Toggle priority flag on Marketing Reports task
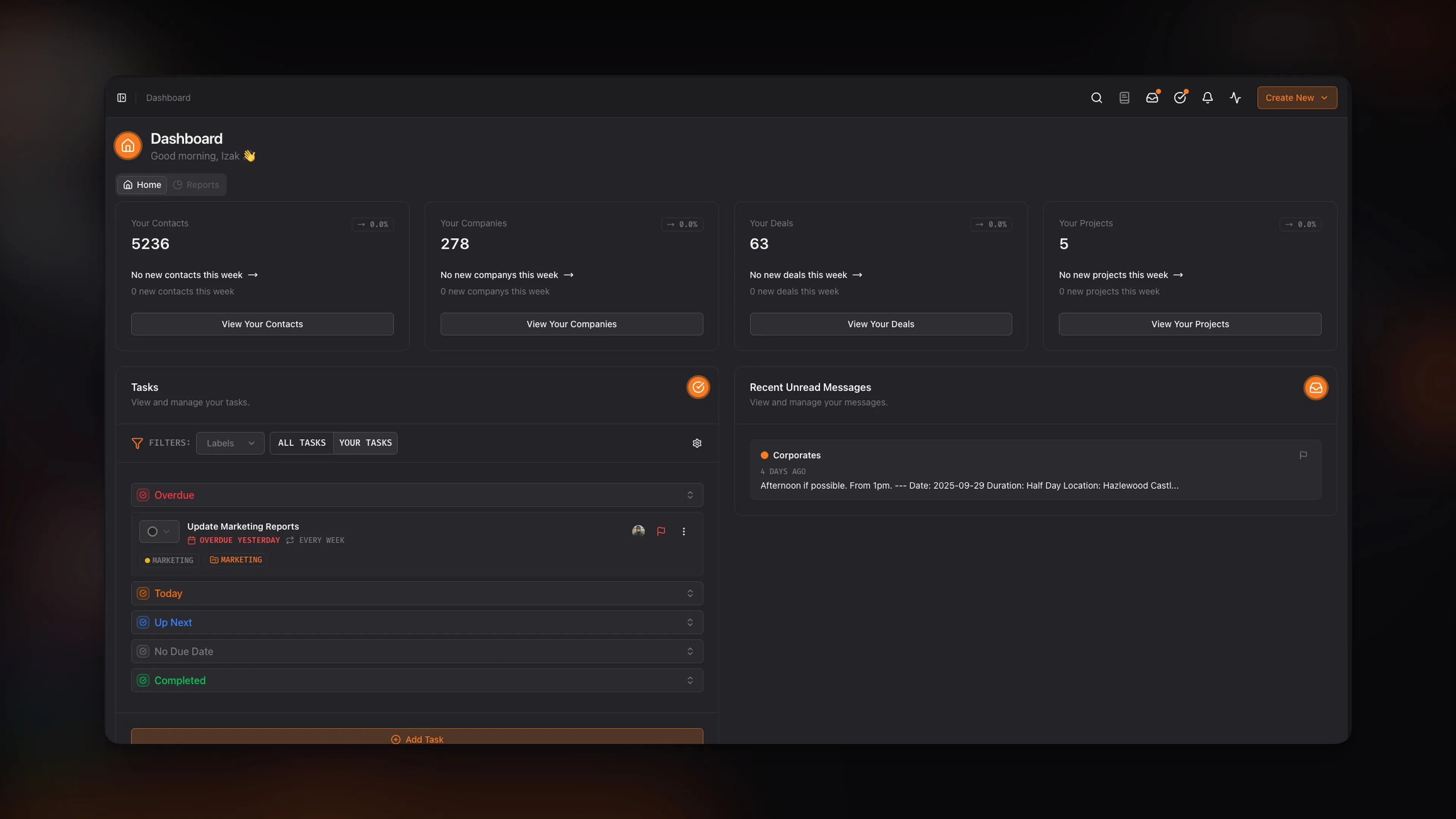 click(x=661, y=531)
